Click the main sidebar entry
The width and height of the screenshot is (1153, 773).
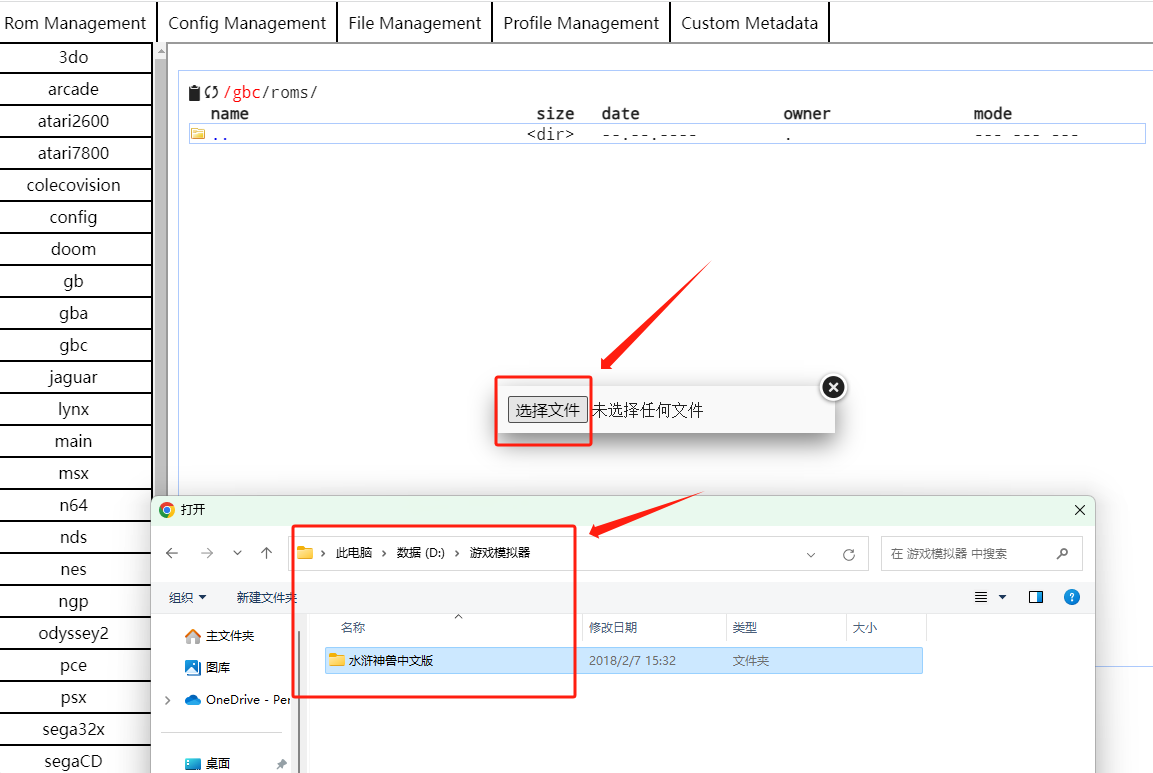click(x=74, y=441)
